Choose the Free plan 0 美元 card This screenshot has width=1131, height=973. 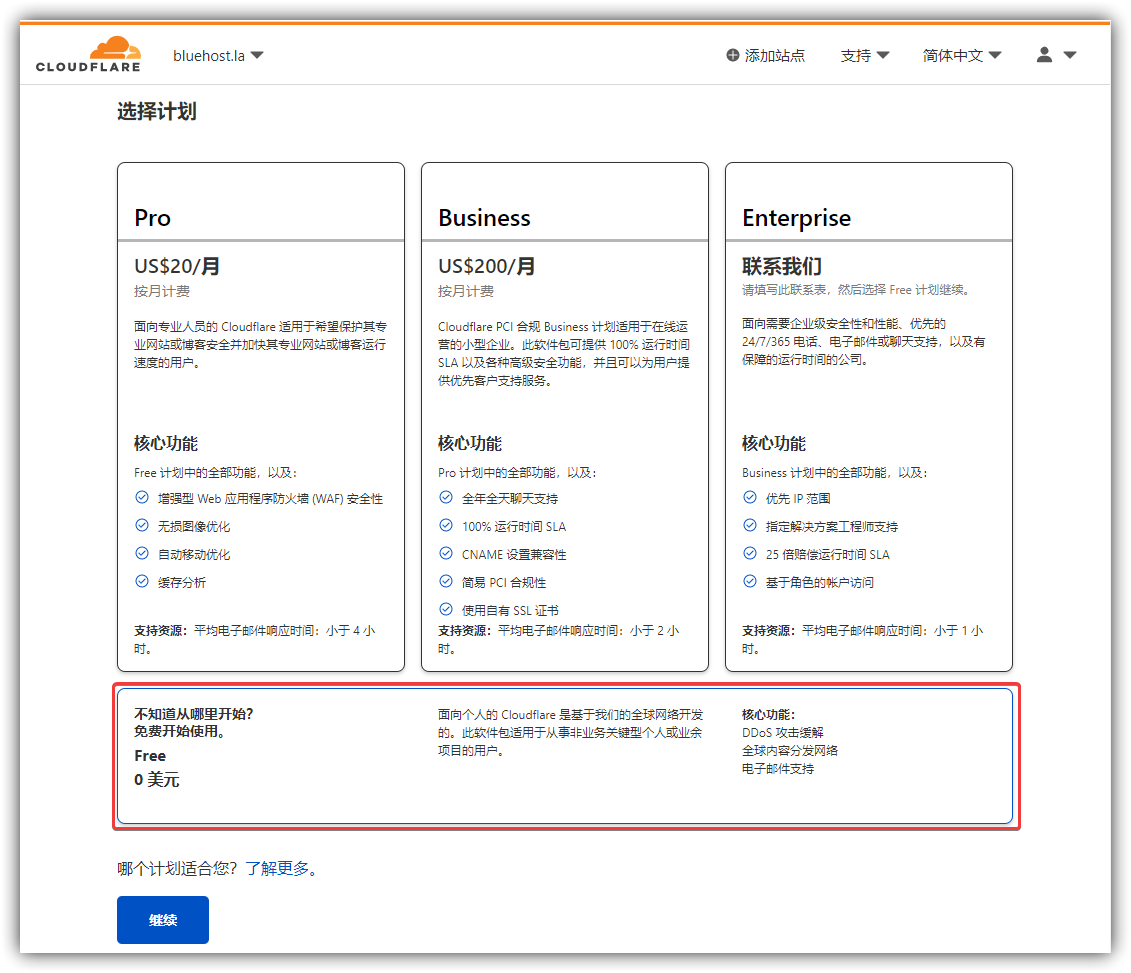565,756
